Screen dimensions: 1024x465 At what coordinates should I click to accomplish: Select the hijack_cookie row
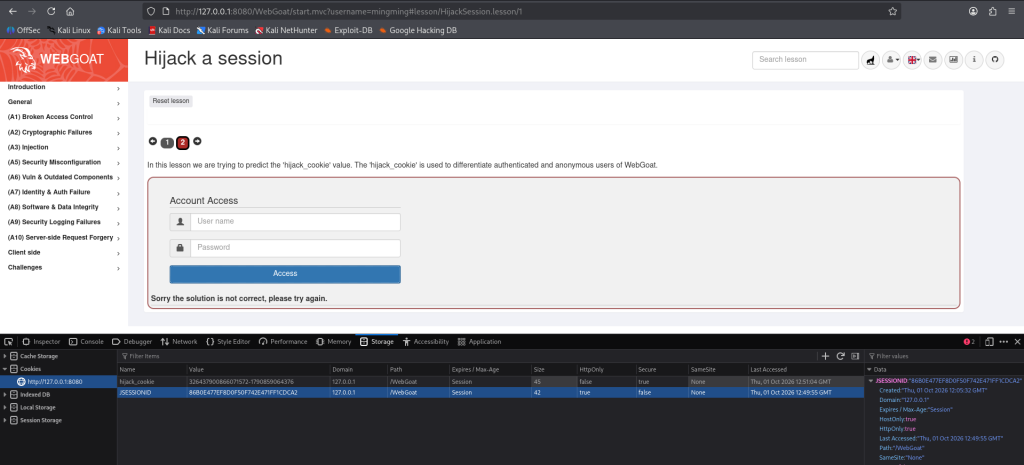[x=490, y=381]
